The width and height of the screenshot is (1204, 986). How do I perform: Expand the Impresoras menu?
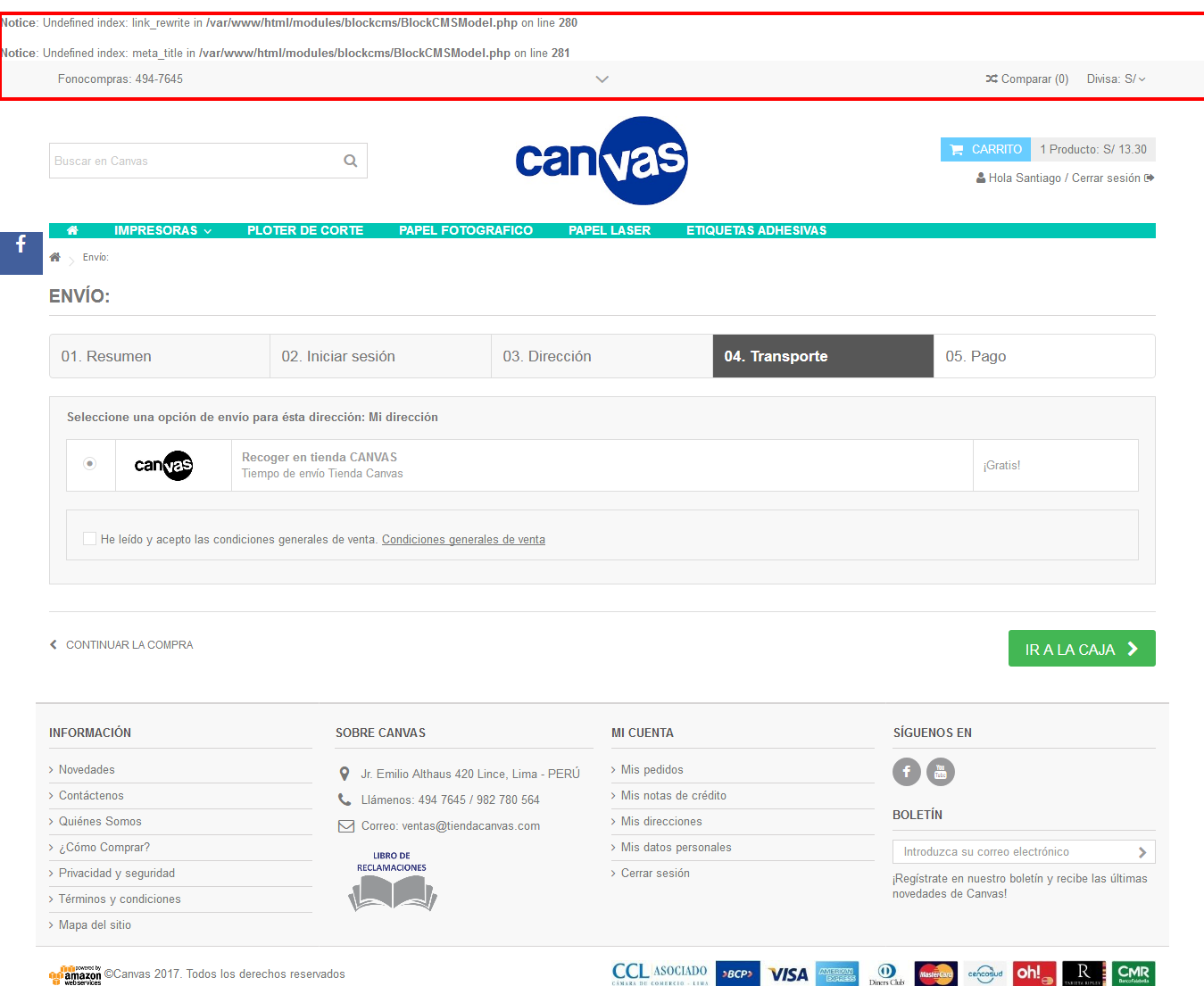(163, 230)
